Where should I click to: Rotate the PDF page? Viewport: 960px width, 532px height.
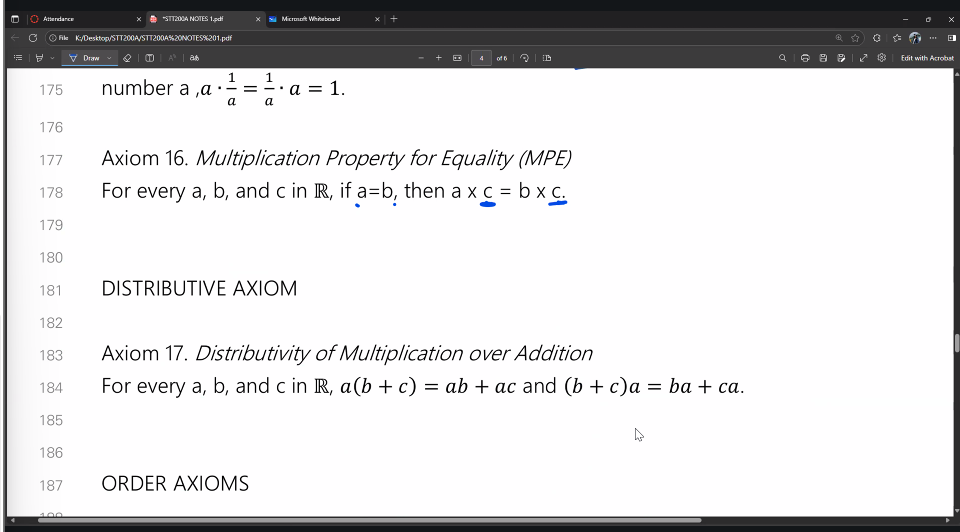(525, 58)
